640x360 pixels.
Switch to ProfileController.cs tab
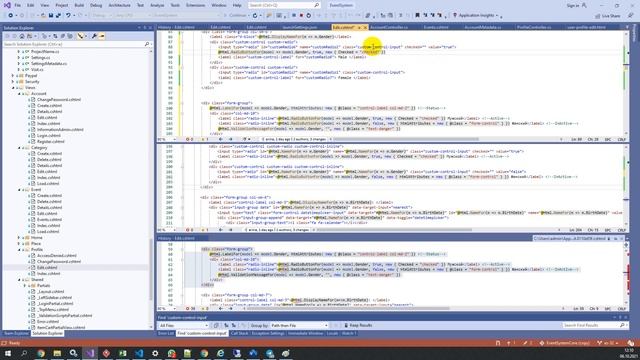tap(534, 27)
